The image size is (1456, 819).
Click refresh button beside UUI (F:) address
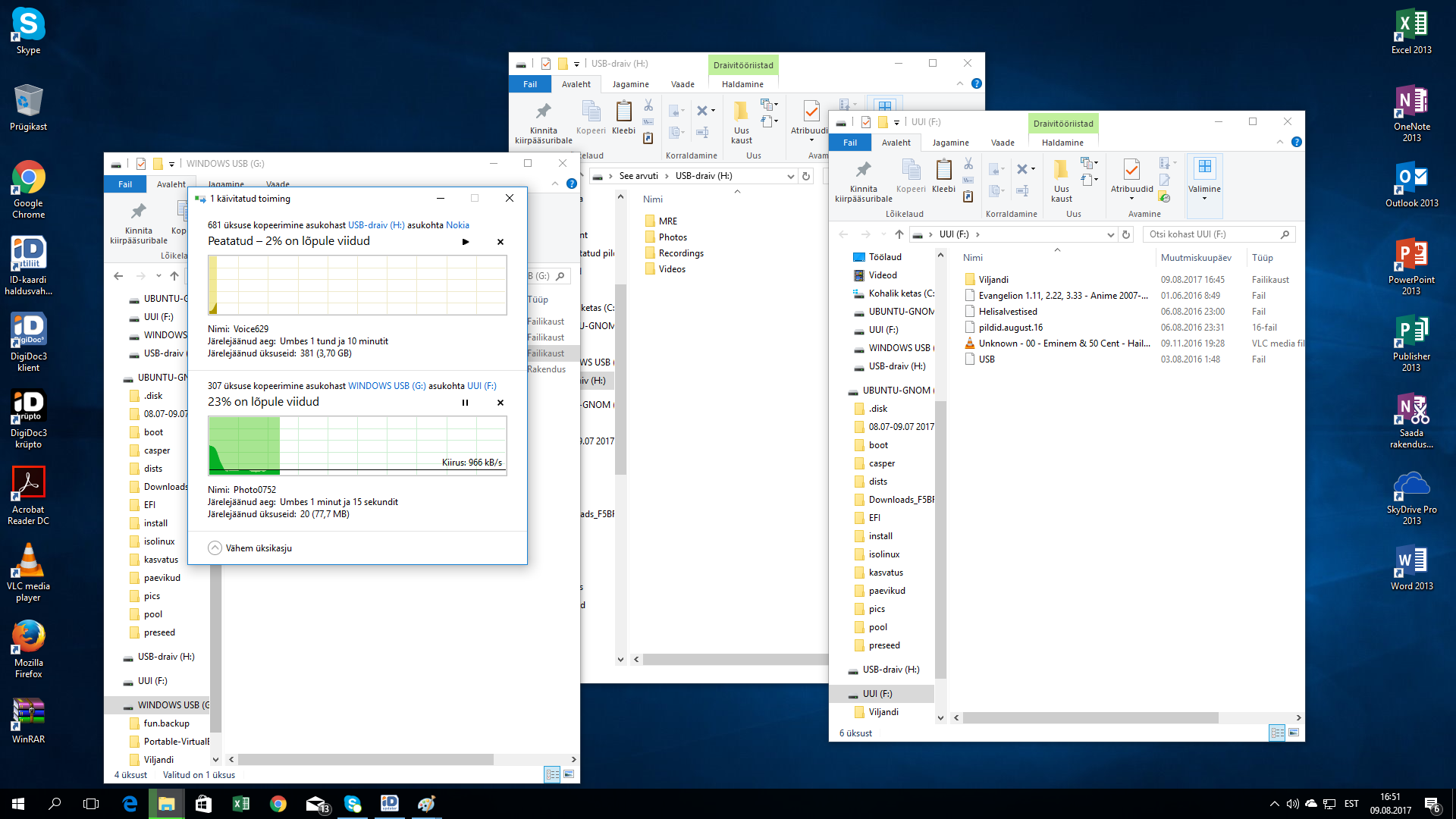[x=1126, y=235]
